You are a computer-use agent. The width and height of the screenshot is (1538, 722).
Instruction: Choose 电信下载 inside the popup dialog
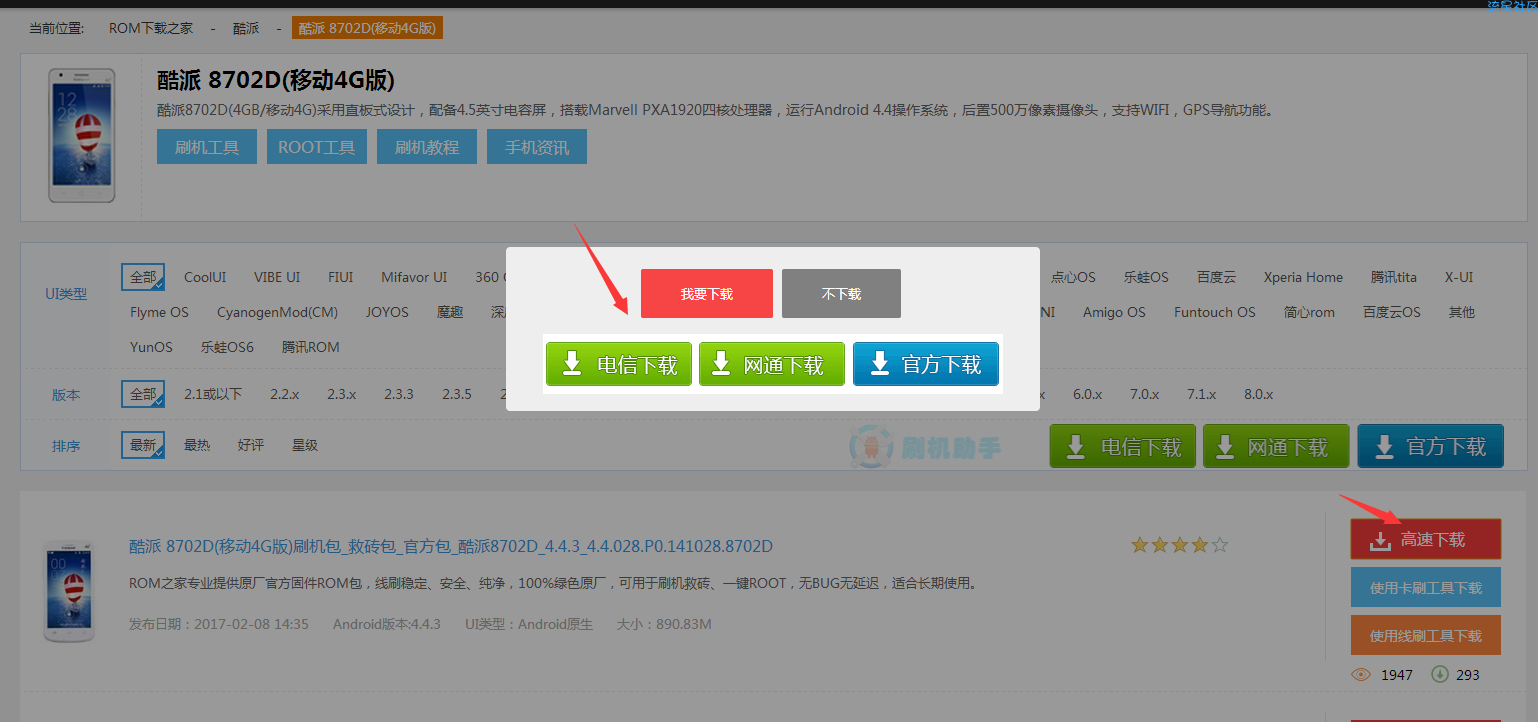619,364
